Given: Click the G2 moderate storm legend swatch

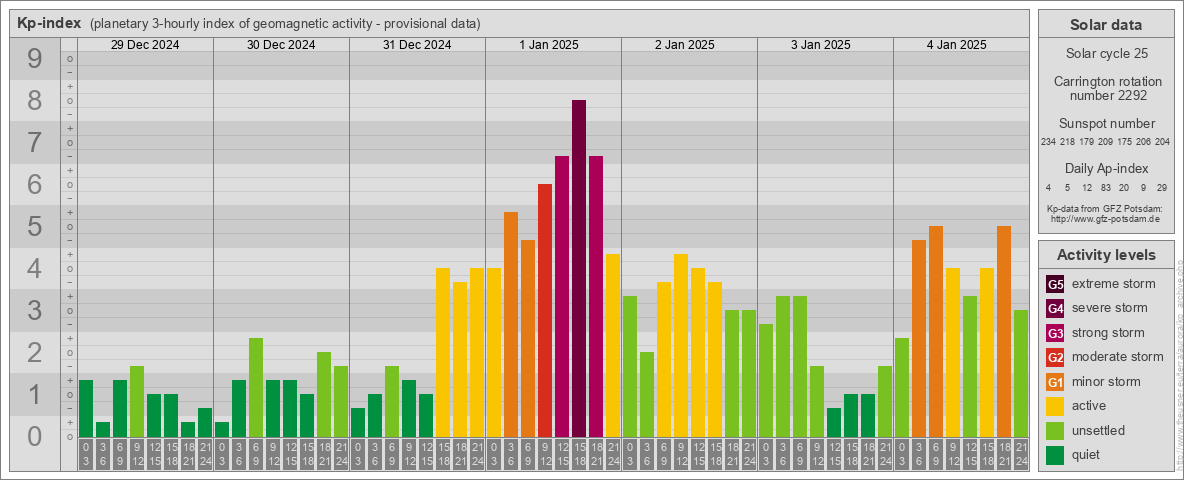Looking at the screenshot, I should coord(1055,357).
